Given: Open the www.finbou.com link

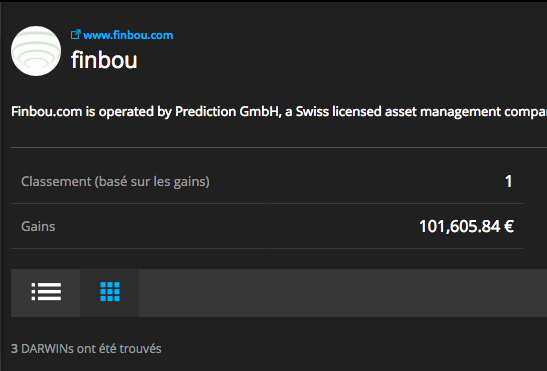Looking at the screenshot, I should click(128, 35).
